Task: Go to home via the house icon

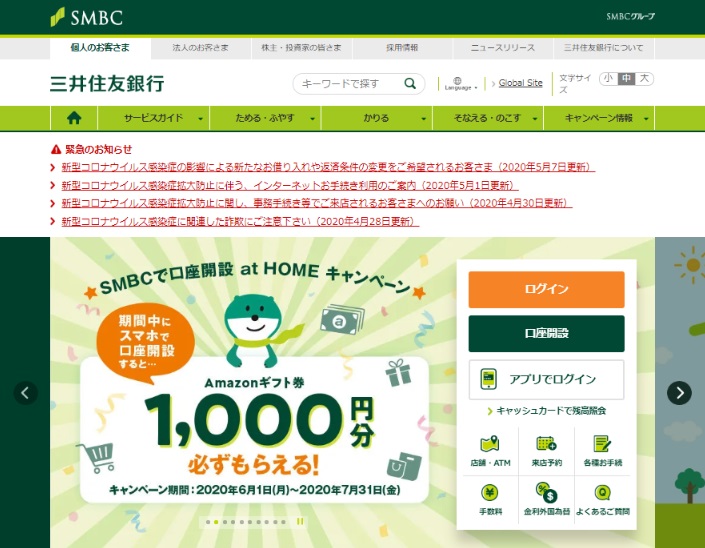Action: pyautogui.click(x=74, y=118)
